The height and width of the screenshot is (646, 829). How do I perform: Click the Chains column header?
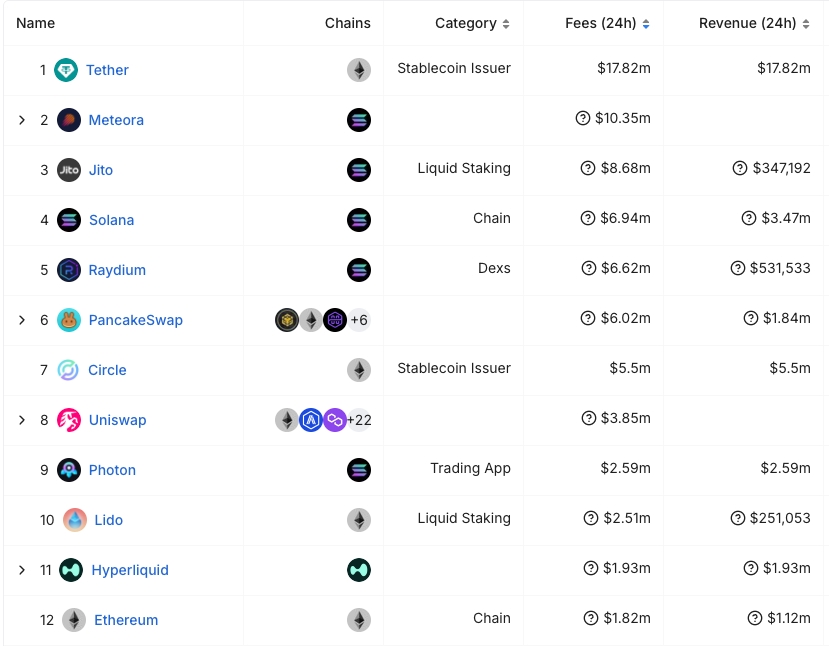[x=347, y=23]
